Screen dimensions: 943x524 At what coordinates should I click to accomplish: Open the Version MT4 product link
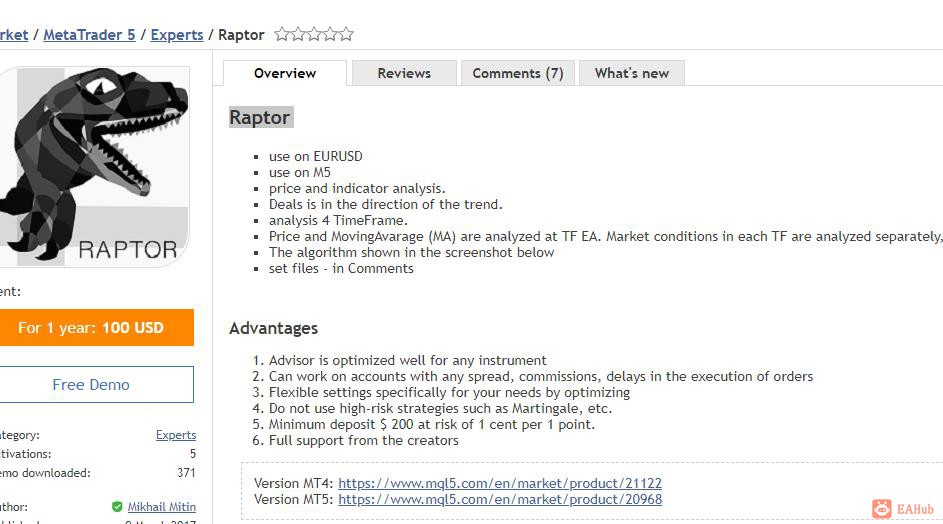(500, 483)
